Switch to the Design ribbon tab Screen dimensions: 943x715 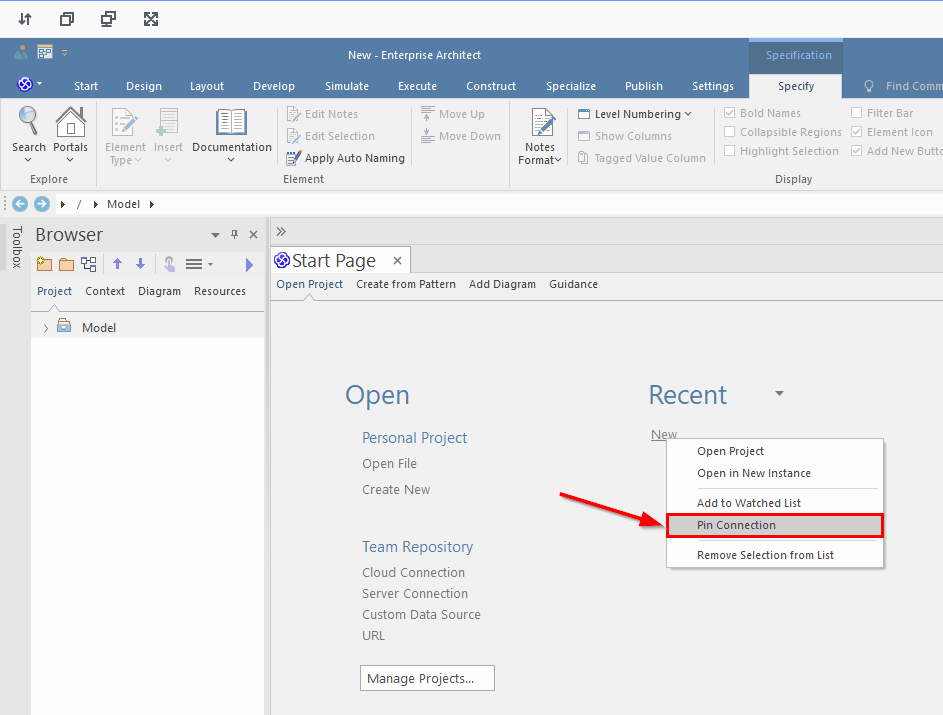[x=144, y=86]
